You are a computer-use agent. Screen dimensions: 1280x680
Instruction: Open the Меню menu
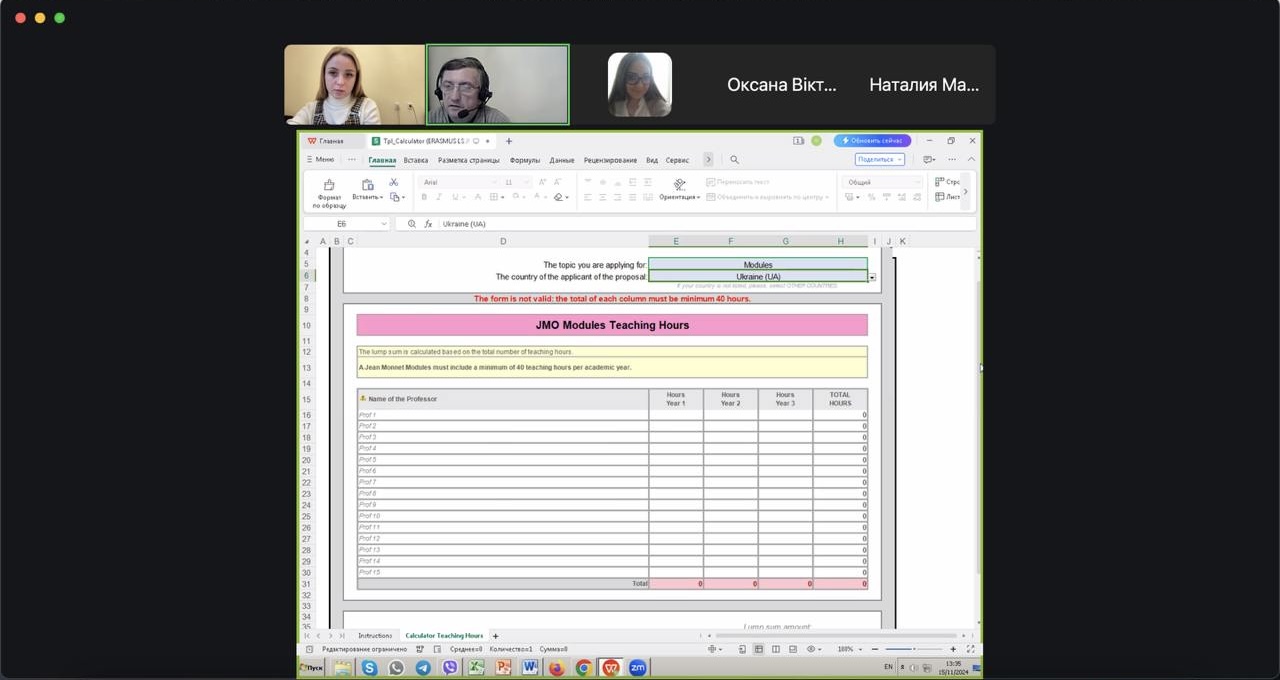(322, 160)
